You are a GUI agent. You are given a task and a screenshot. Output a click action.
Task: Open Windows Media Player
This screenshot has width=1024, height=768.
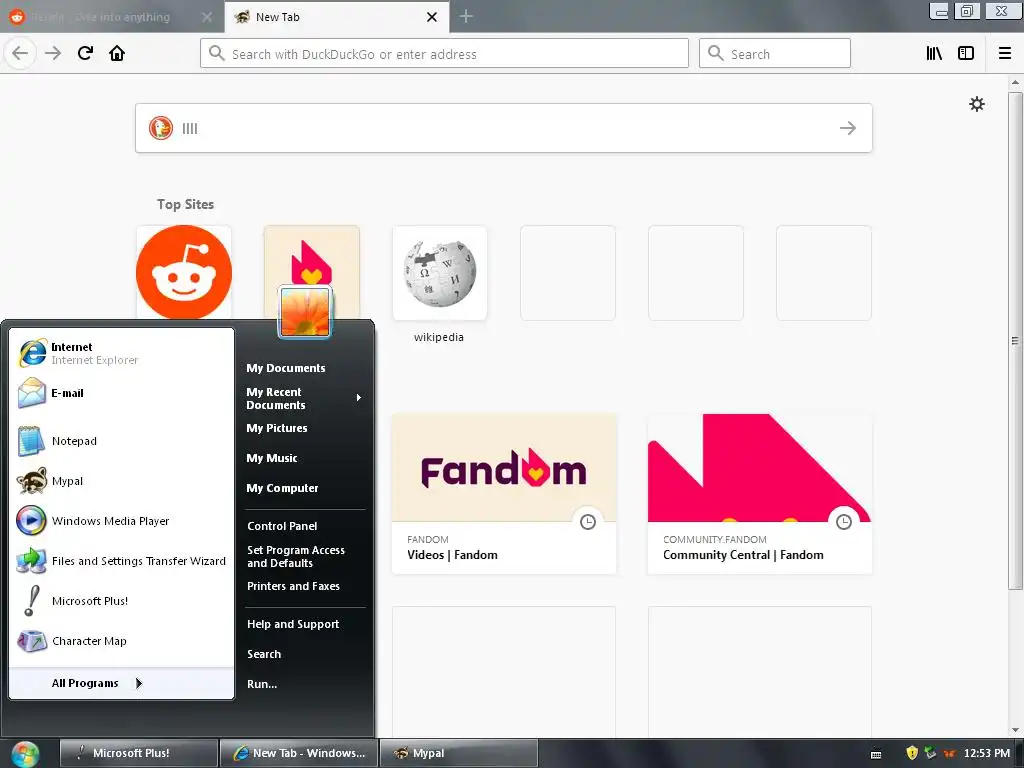click(122, 521)
